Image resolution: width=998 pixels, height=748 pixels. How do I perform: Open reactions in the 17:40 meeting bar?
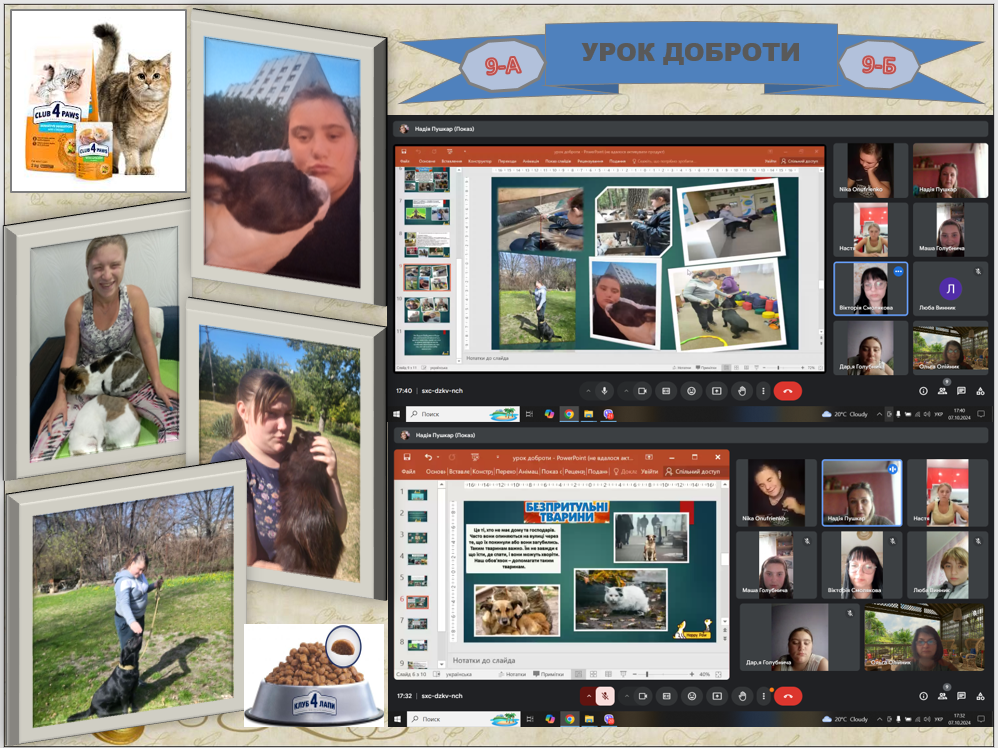(x=691, y=391)
